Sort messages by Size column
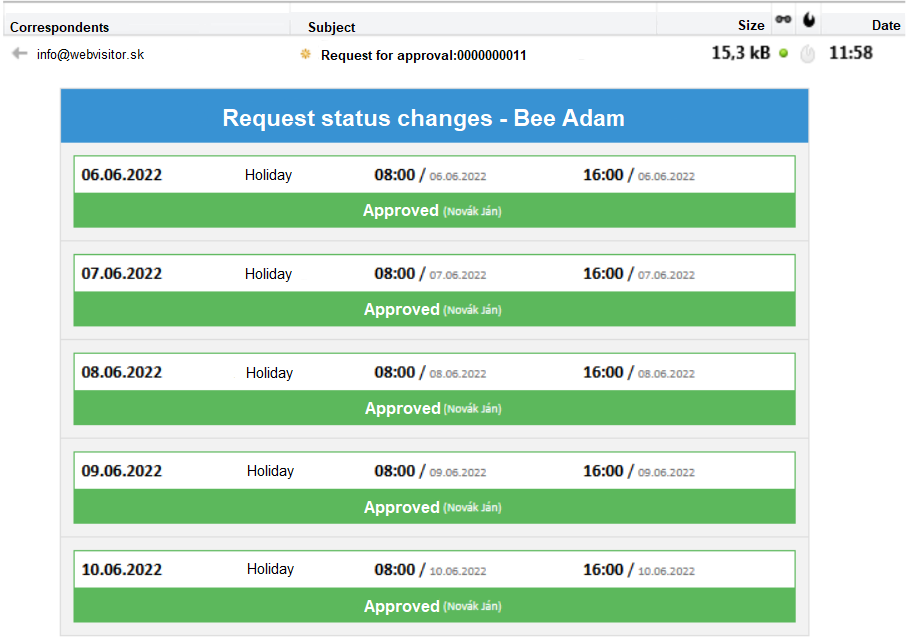The width and height of the screenshot is (910, 639). [x=751, y=26]
